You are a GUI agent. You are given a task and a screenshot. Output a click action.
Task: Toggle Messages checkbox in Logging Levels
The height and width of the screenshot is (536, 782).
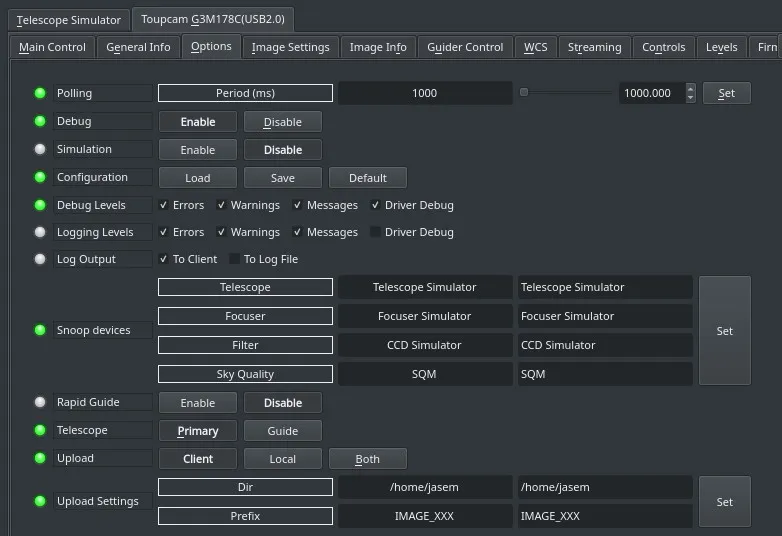(297, 232)
